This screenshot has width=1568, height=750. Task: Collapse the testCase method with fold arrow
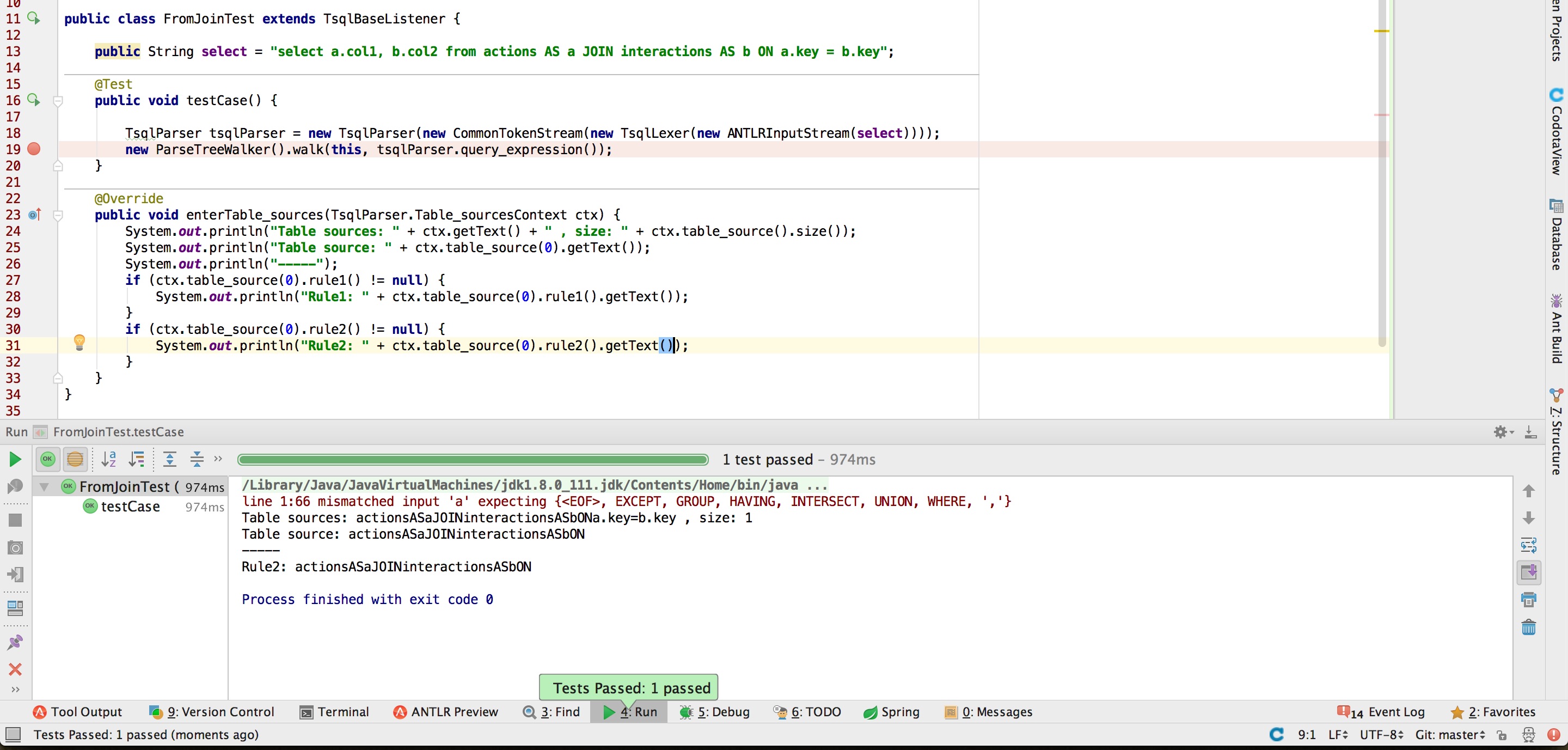tap(58, 100)
